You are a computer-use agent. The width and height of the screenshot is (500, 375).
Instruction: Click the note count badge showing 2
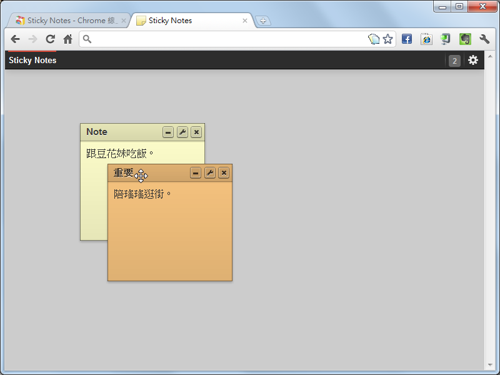[454, 61]
